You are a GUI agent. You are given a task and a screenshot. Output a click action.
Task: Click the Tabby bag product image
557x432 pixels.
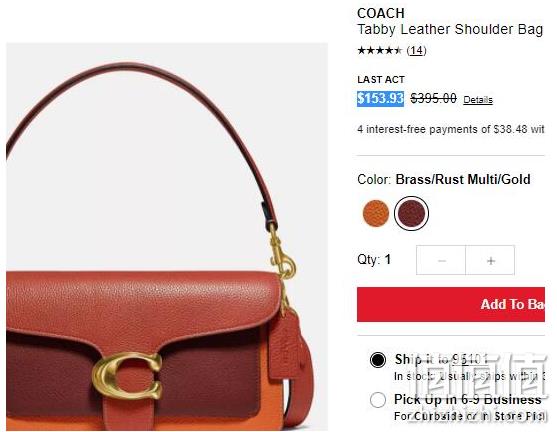pyautogui.click(x=167, y=237)
